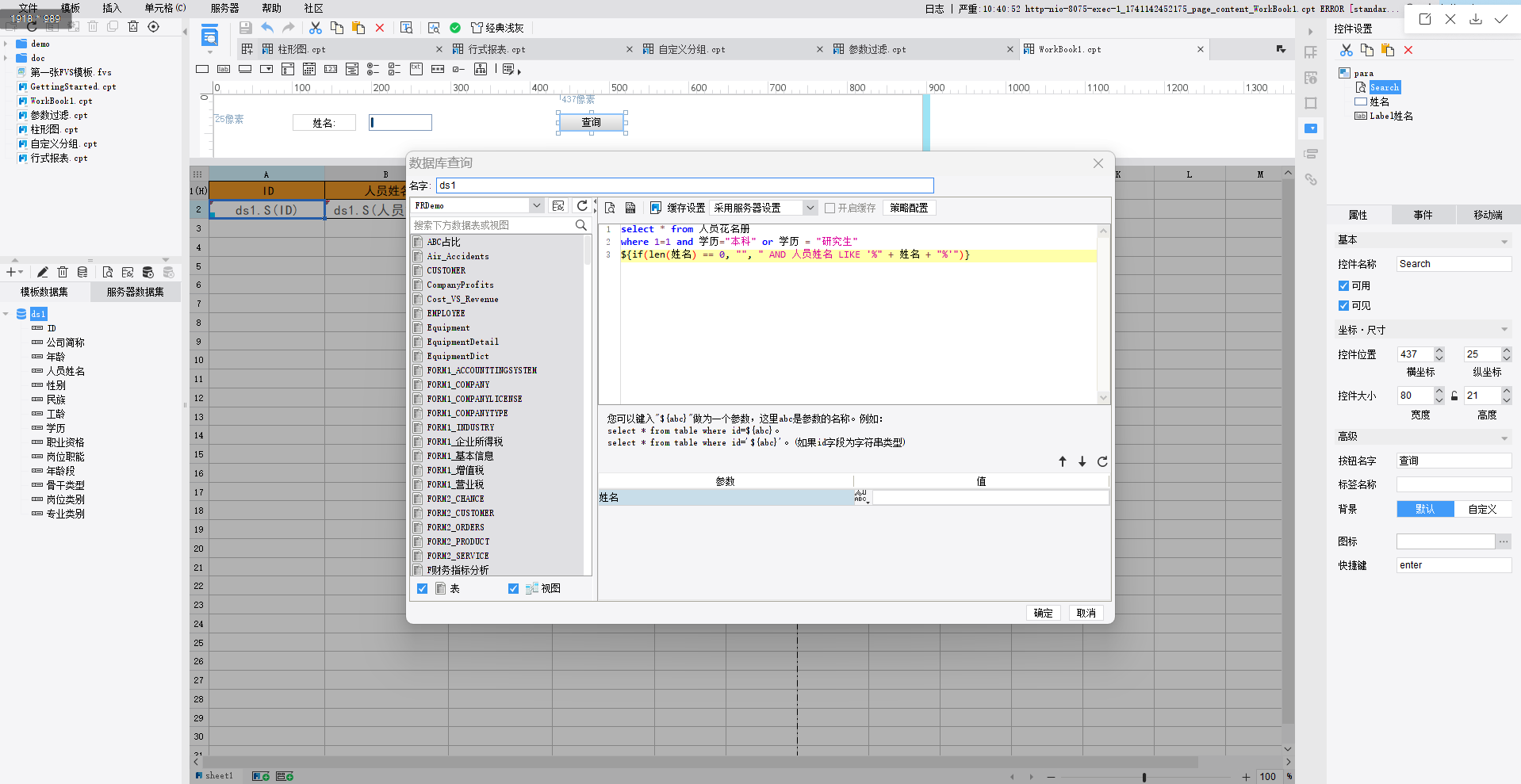This screenshot has width=1521, height=784.
Task: Toggle the 表 checkbox in query dialog
Action: point(422,588)
